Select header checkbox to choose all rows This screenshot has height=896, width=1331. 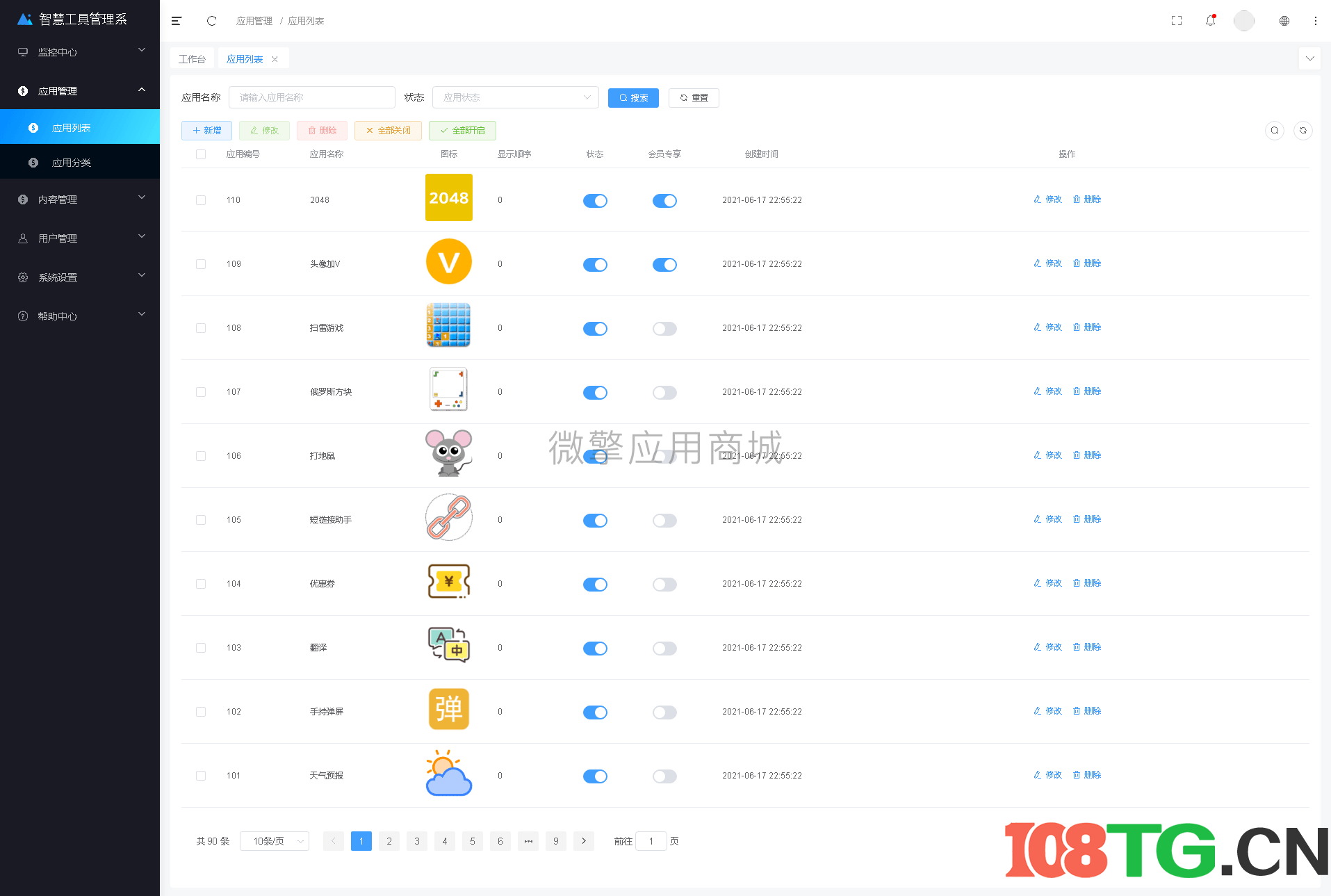[x=201, y=154]
